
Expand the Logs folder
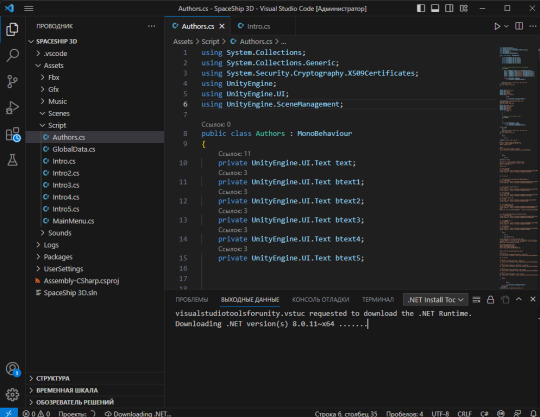pos(95,245)
